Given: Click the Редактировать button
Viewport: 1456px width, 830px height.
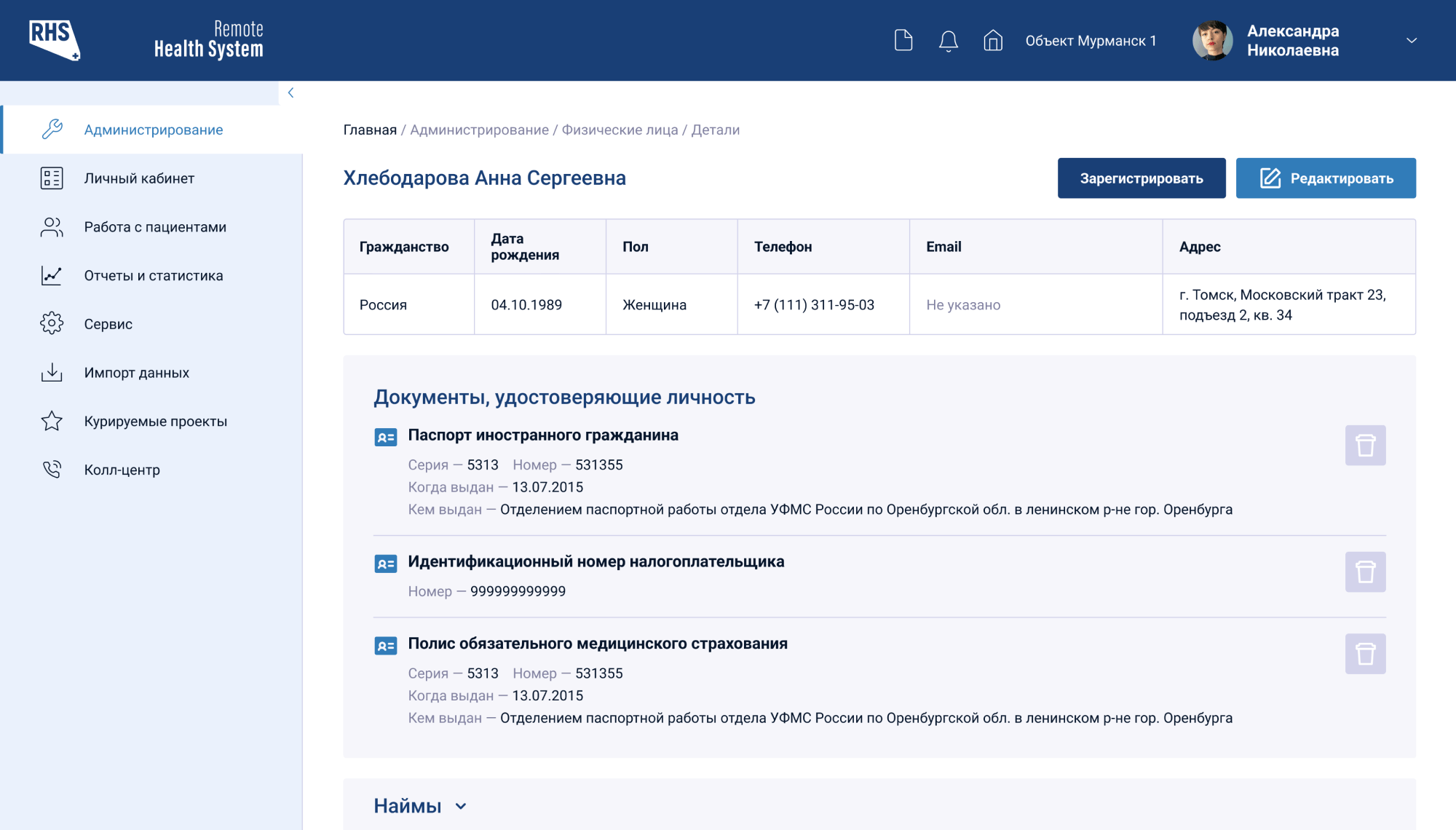Looking at the screenshot, I should pyautogui.click(x=1326, y=178).
